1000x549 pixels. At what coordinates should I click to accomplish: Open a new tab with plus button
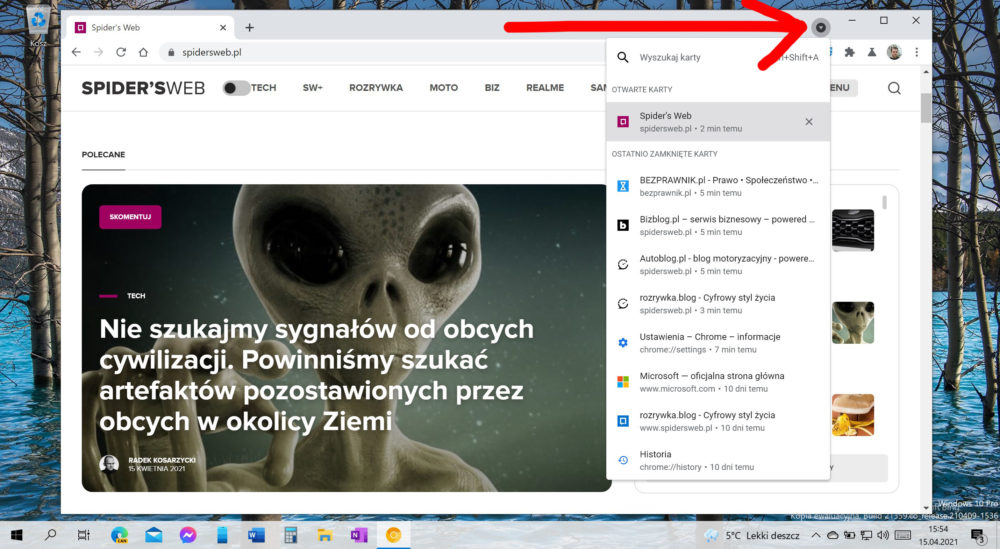(249, 27)
